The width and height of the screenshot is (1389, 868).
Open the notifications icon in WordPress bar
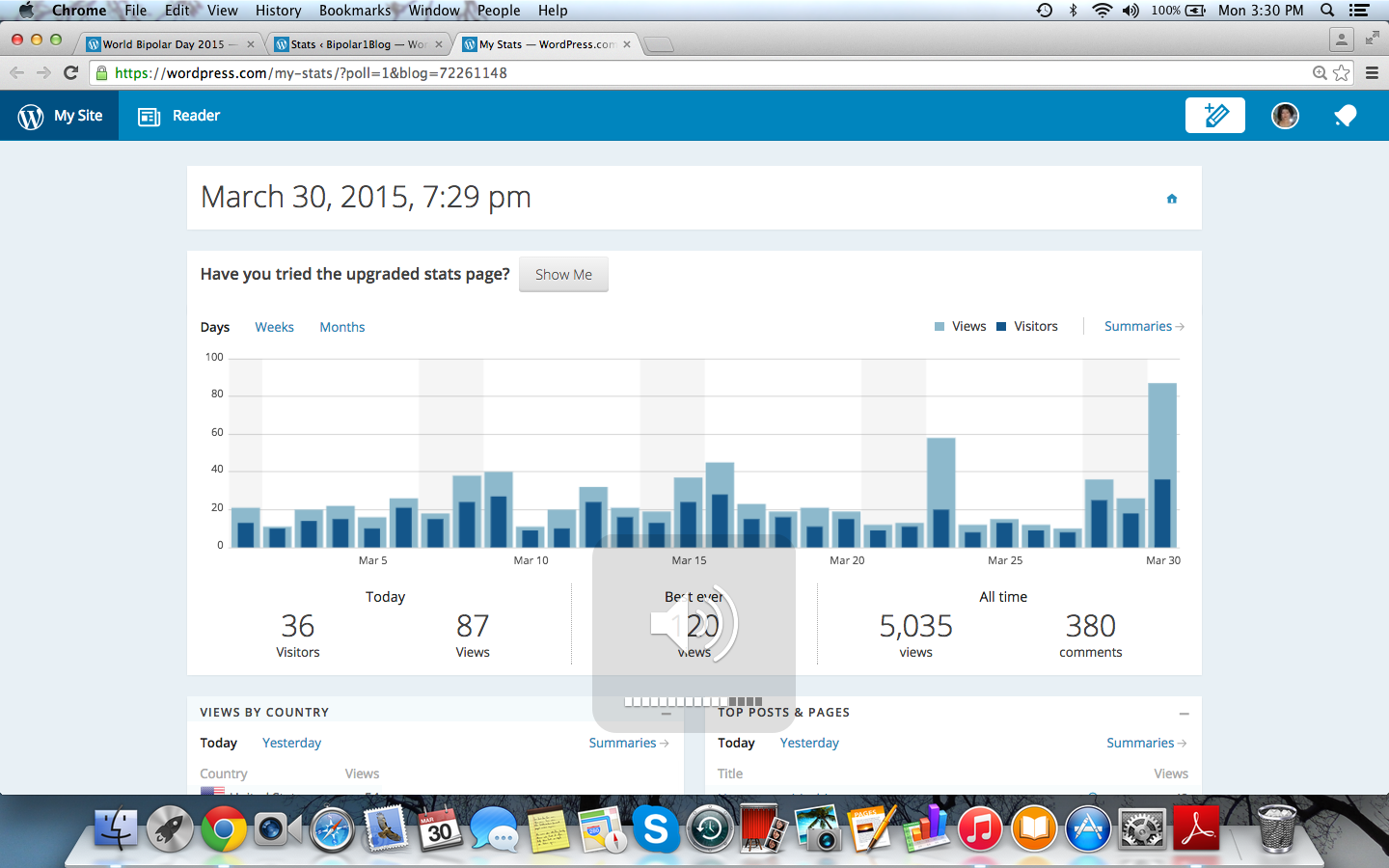[1345, 116]
